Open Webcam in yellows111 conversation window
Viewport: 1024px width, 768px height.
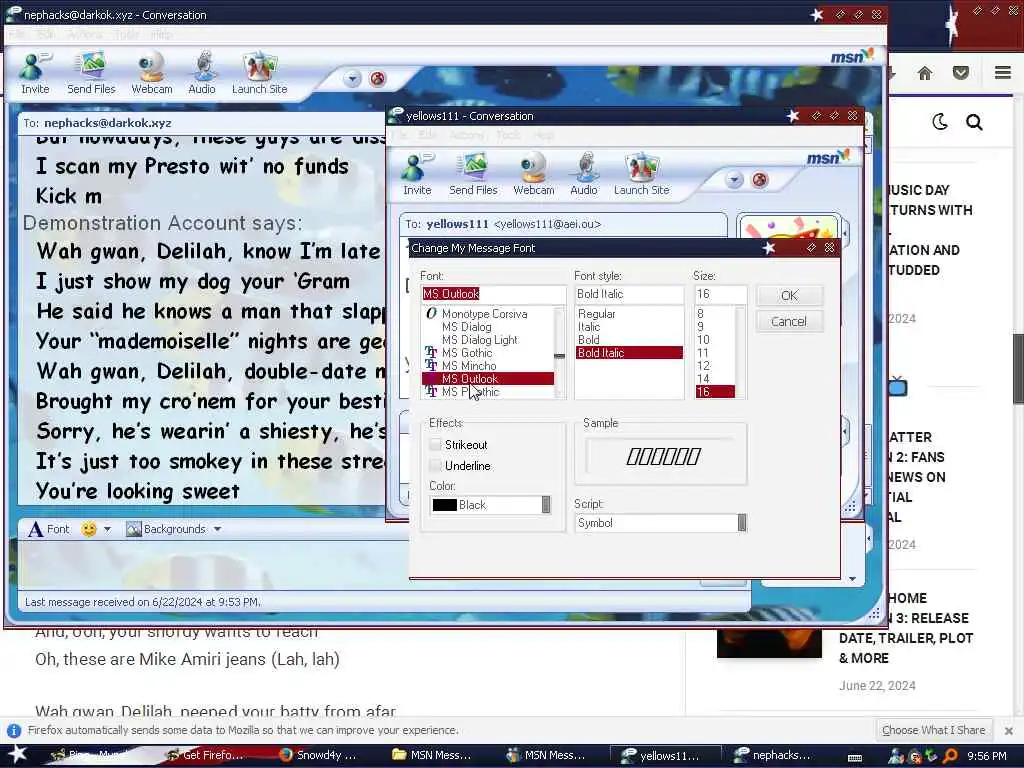pos(534,174)
